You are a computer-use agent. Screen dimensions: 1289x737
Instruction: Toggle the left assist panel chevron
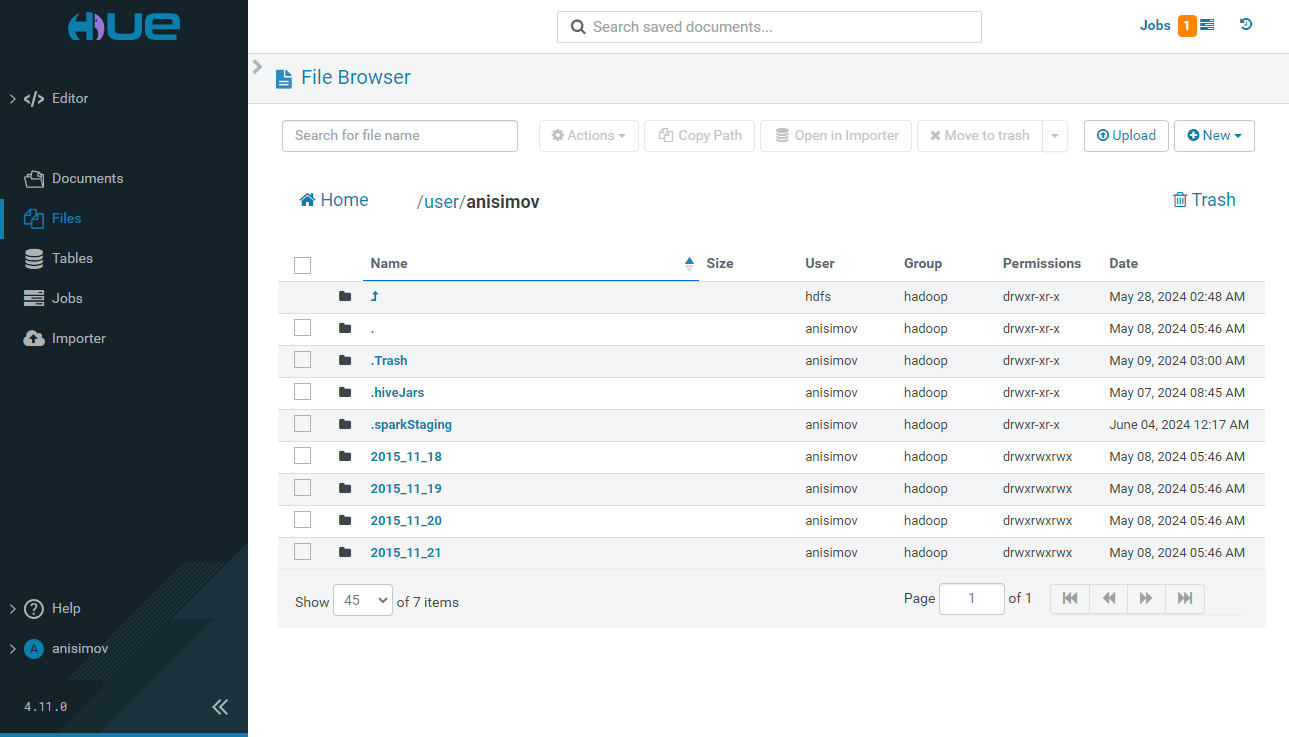tap(257, 67)
